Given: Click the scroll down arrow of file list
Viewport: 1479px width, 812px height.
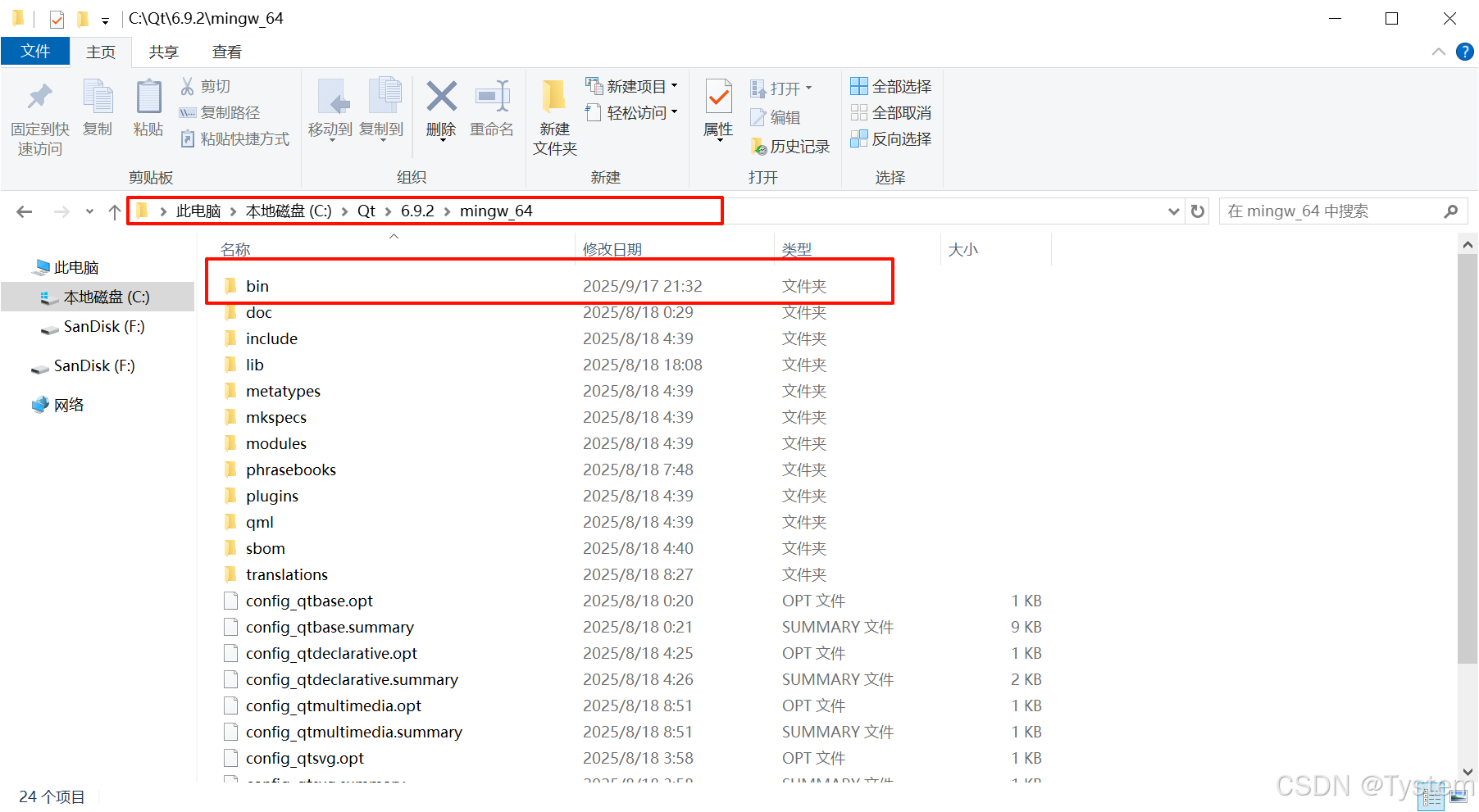Looking at the screenshot, I should tap(1467, 772).
